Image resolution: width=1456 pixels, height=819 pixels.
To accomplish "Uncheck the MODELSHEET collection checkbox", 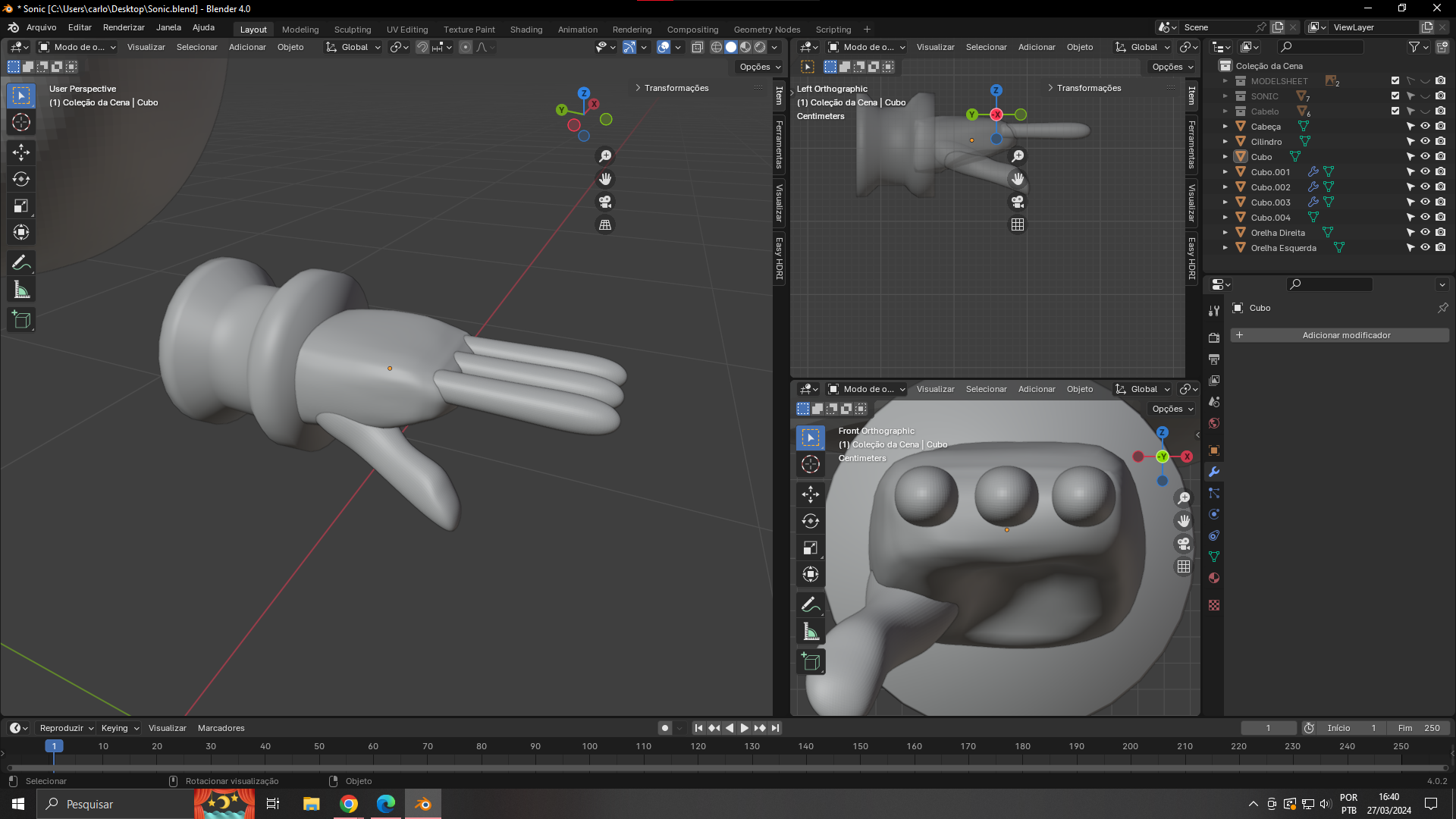I will [x=1395, y=81].
